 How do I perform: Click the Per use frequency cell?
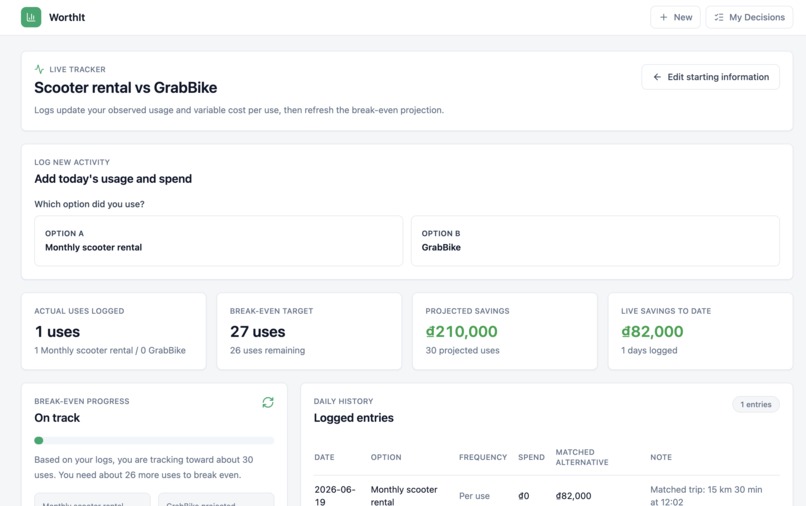coord(474,496)
